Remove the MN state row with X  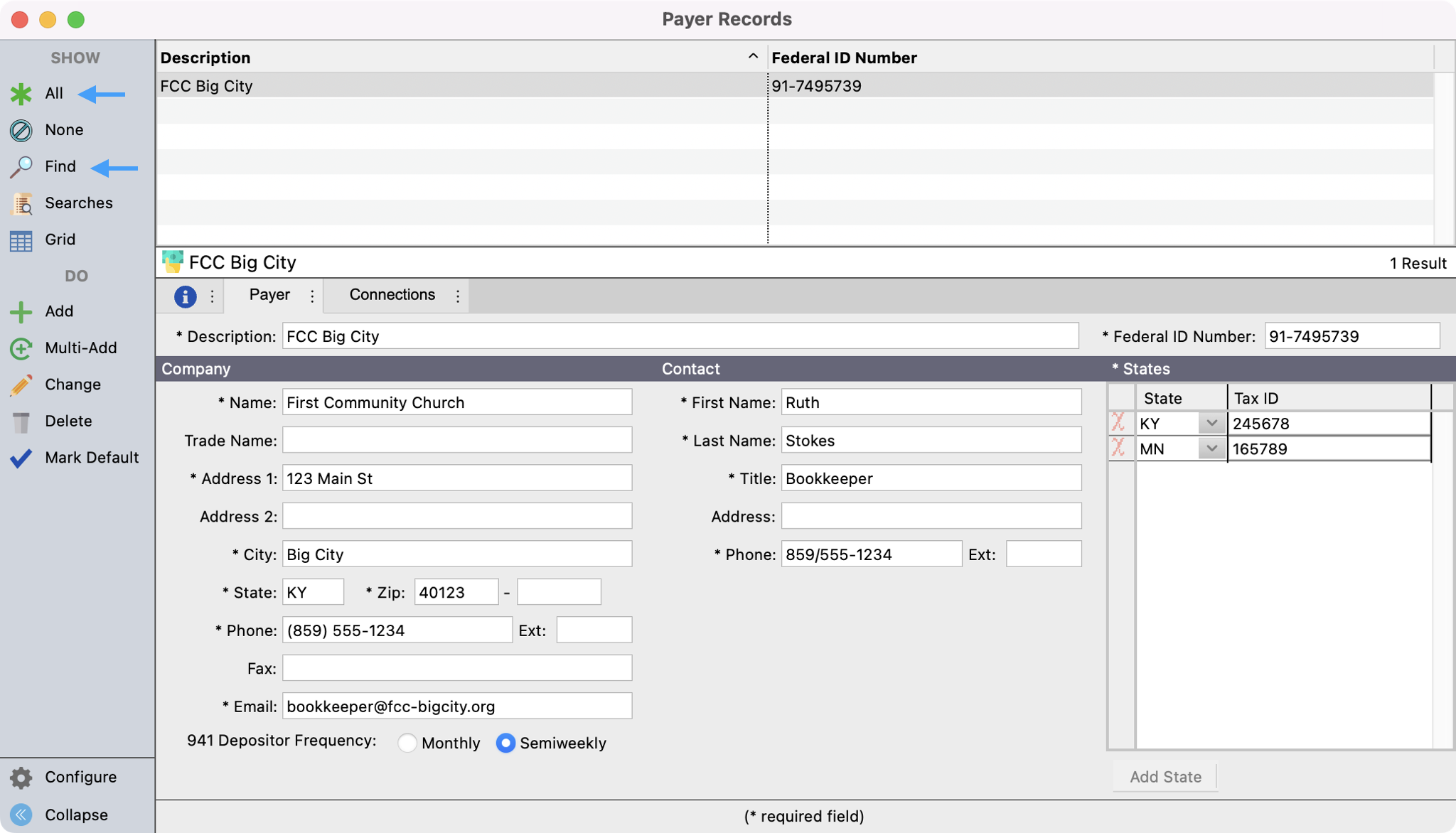click(1119, 448)
